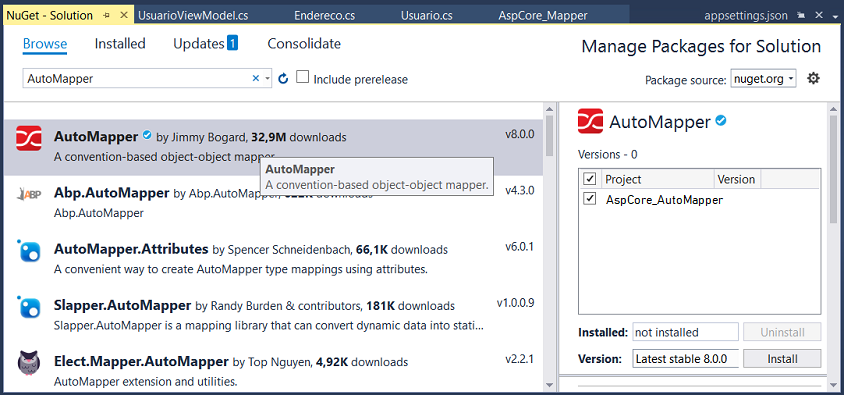
Task: Select the red AutoMapper package icon in list
Action: tap(29, 138)
